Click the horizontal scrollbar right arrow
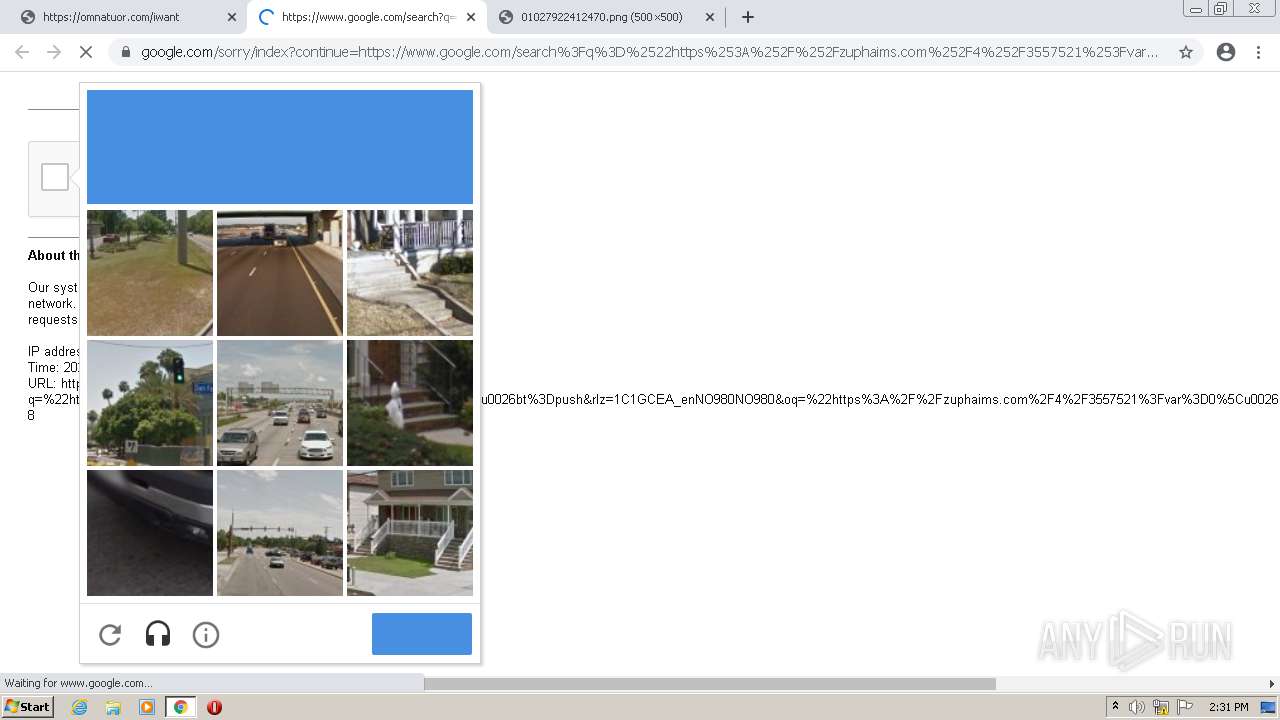The image size is (1280, 720). (1272, 684)
